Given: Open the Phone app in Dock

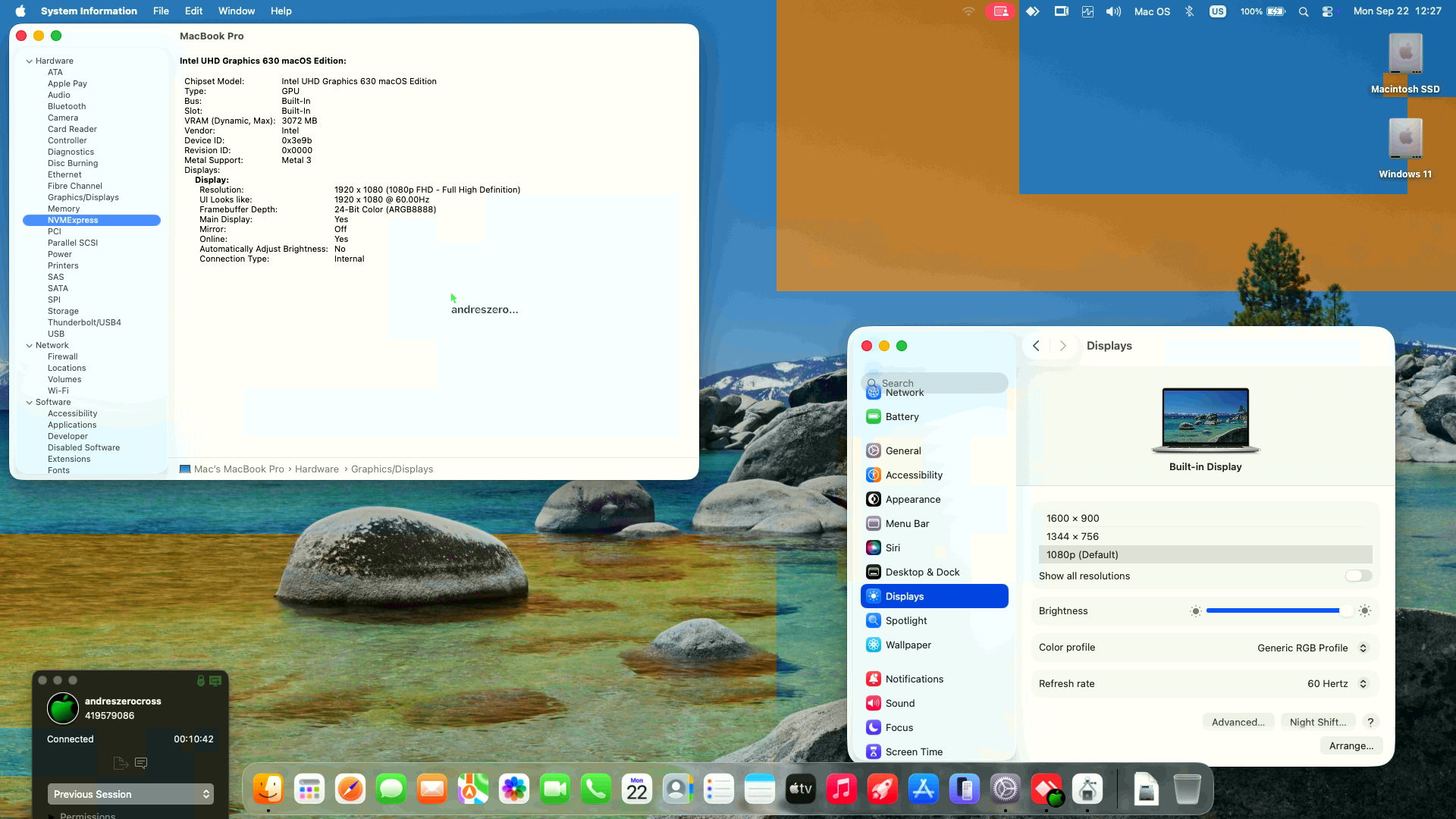Looking at the screenshot, I should 596,789.
